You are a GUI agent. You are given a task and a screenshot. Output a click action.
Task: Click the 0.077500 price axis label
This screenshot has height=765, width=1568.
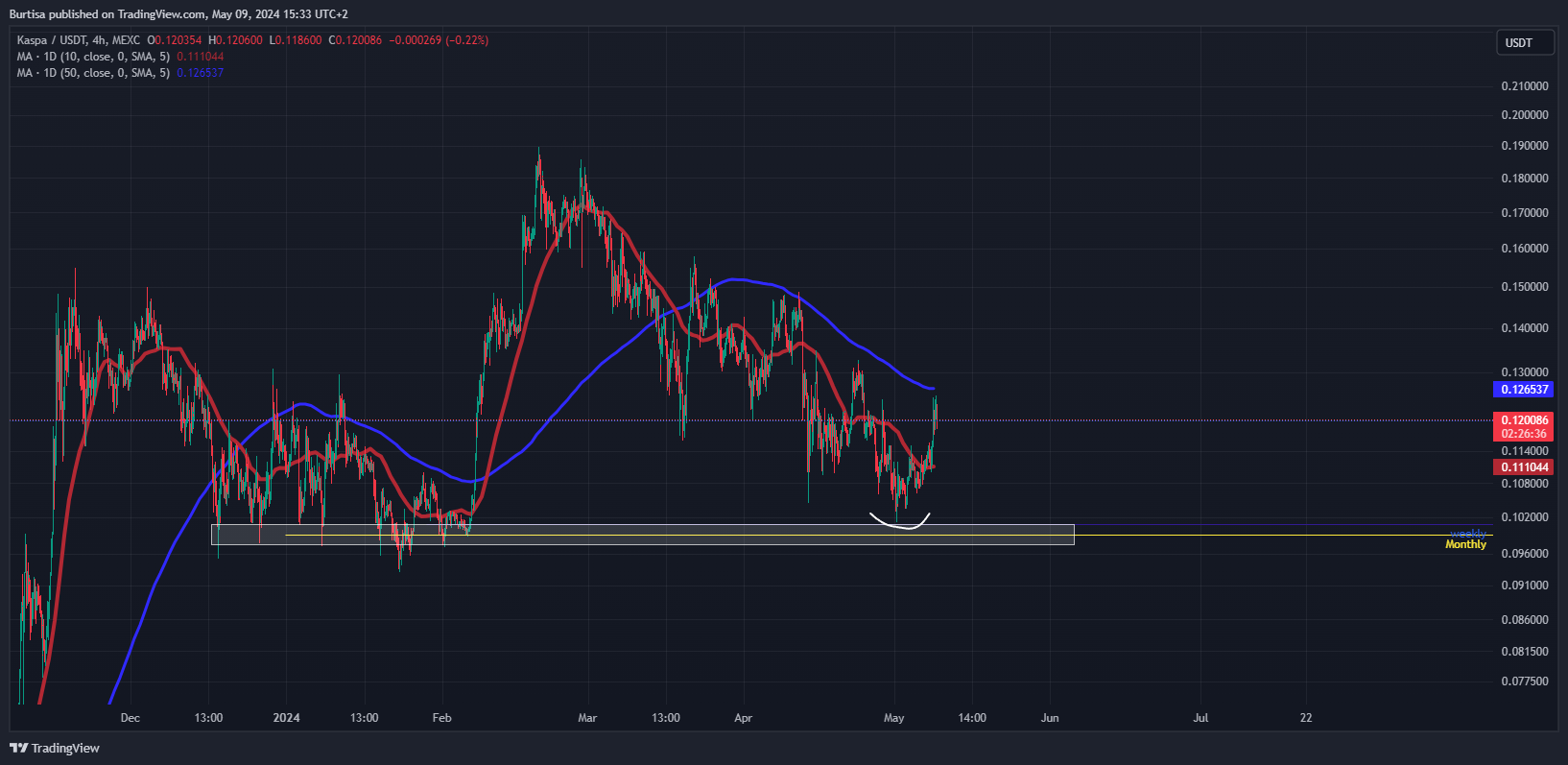1525,681
